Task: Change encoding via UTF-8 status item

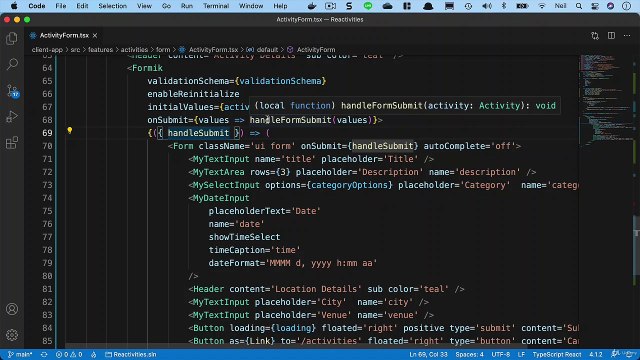Action: pos(500,354)
